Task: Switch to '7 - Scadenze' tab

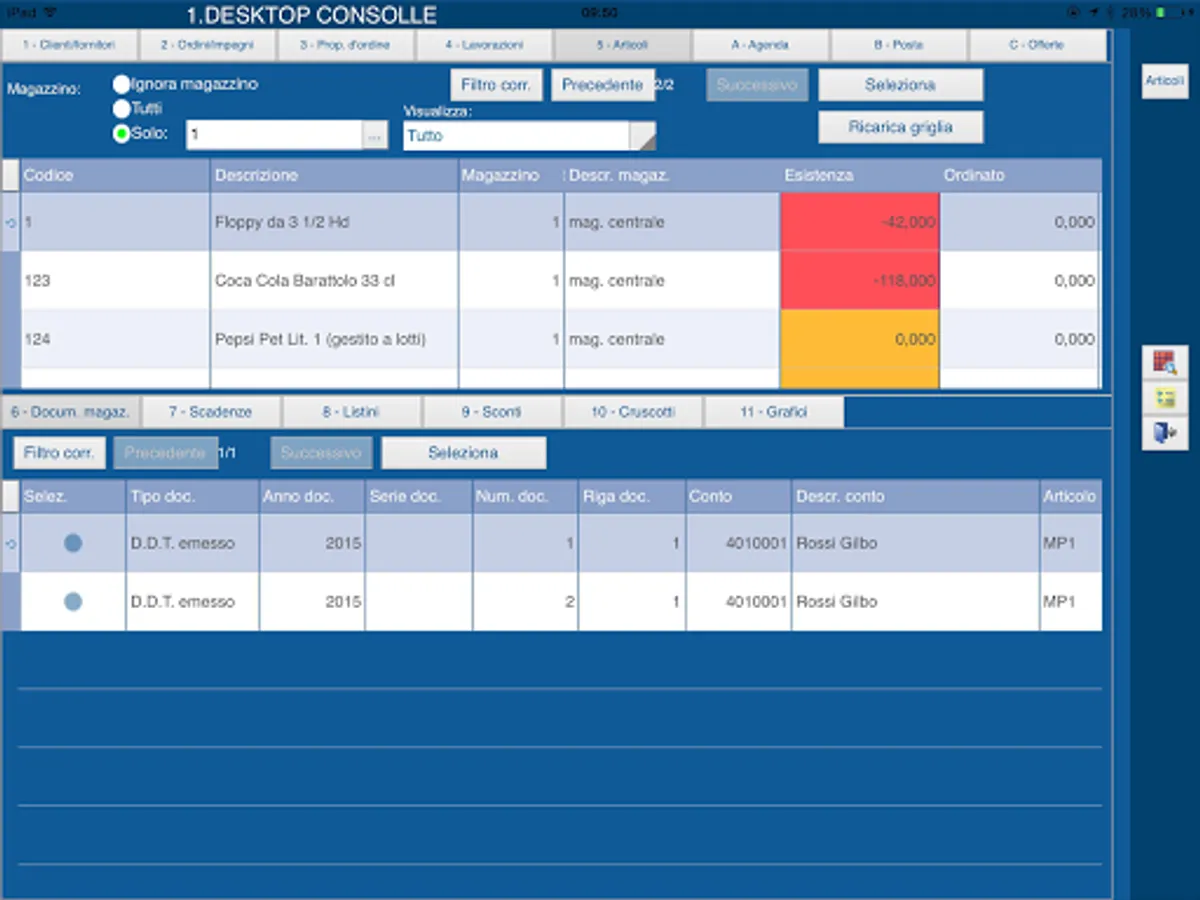Action: click(211, 412)
